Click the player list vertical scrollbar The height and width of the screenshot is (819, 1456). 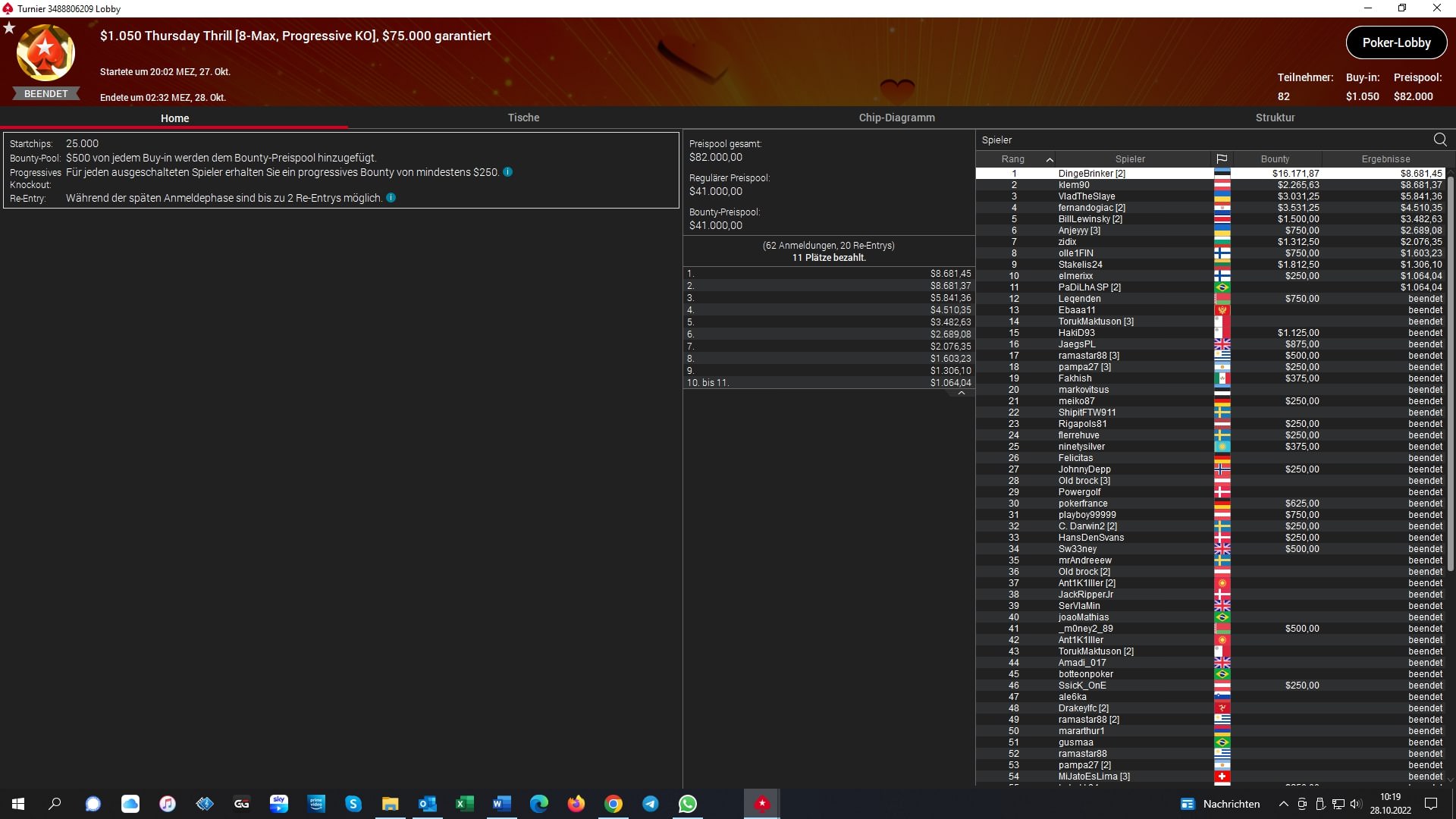click(1450, 372)
